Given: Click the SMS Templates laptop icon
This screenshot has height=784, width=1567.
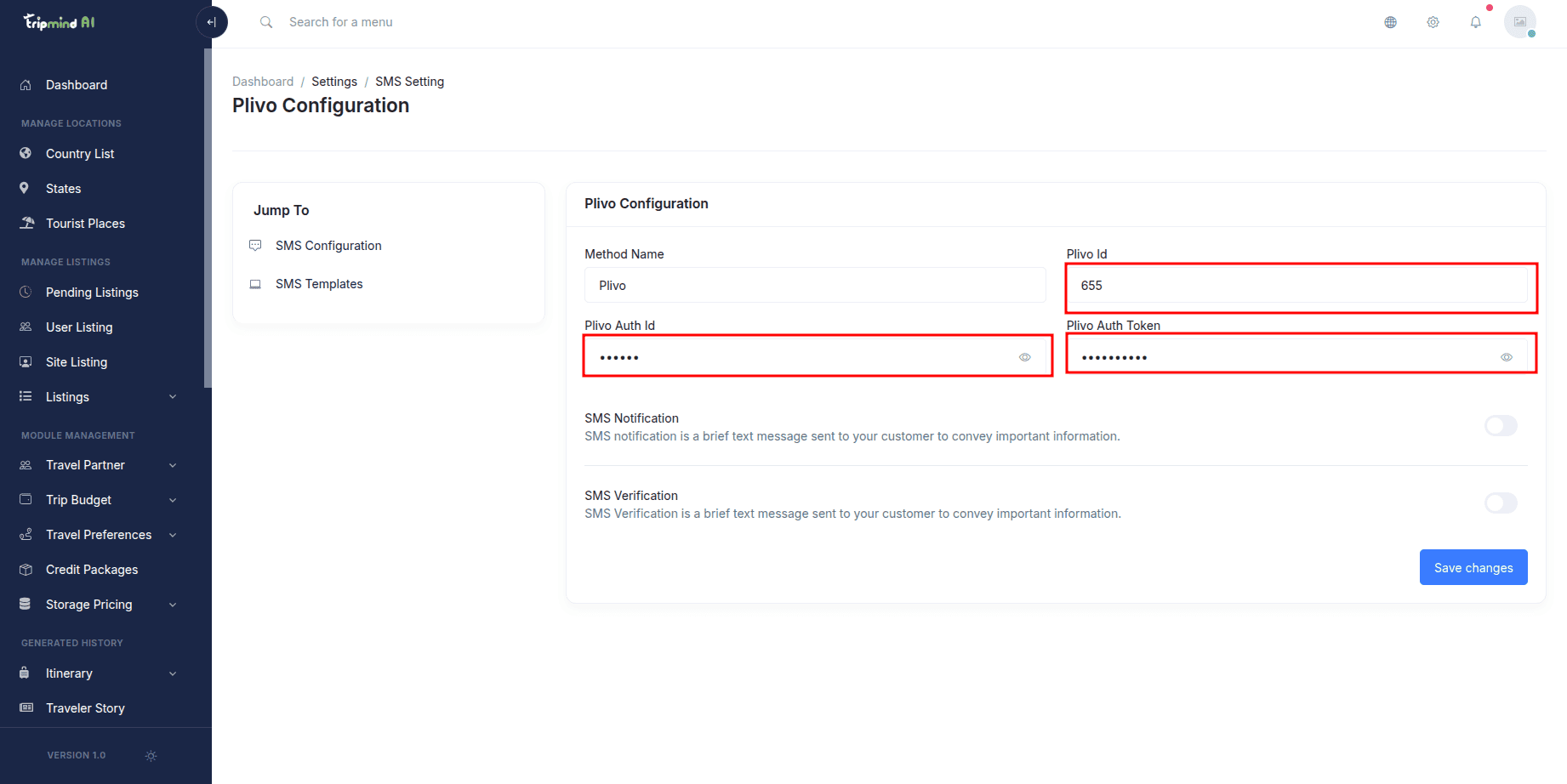Looking at the screenshot, I should click(x=255, y=284).
